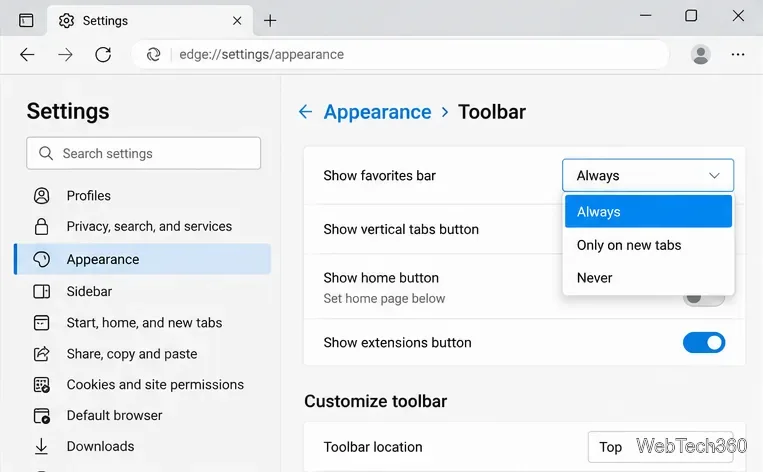Refresh the page

pos(103,54)
